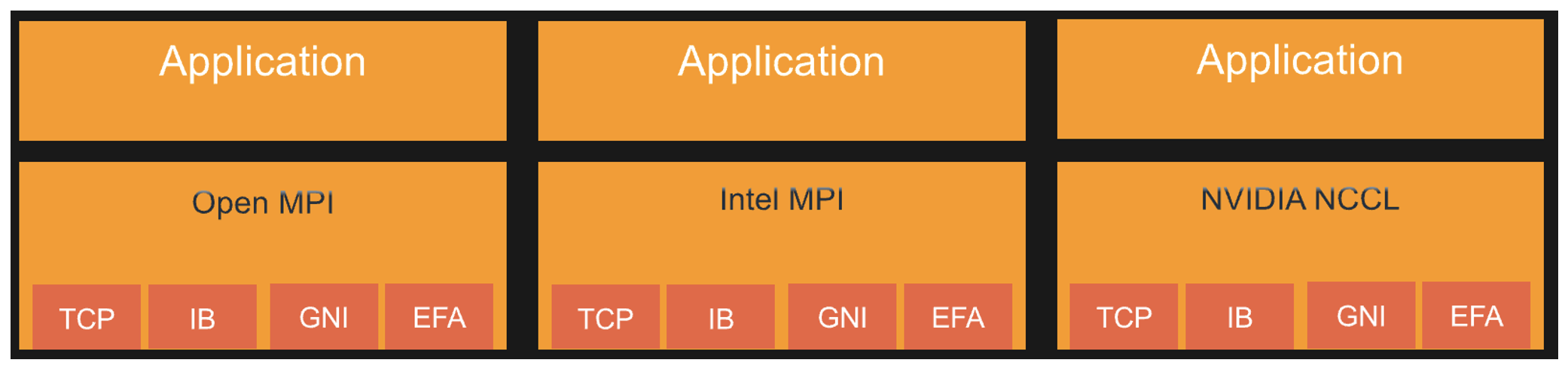1568x372 pixels.
Task: Click the TCP block under NVIDIA NCCL
Action: (1124, 316)
